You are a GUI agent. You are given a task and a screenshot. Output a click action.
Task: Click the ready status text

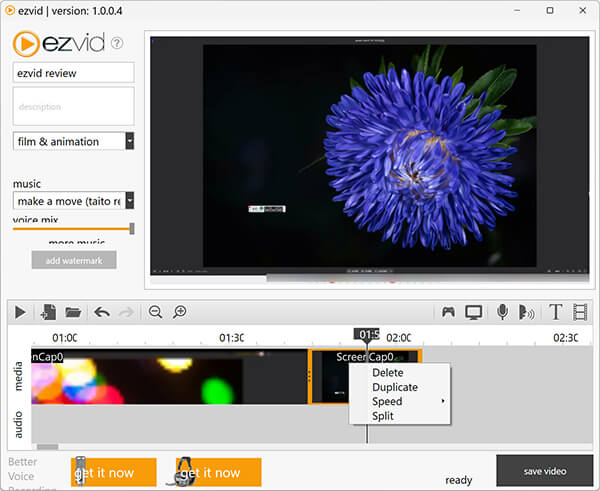click(458, 480)
